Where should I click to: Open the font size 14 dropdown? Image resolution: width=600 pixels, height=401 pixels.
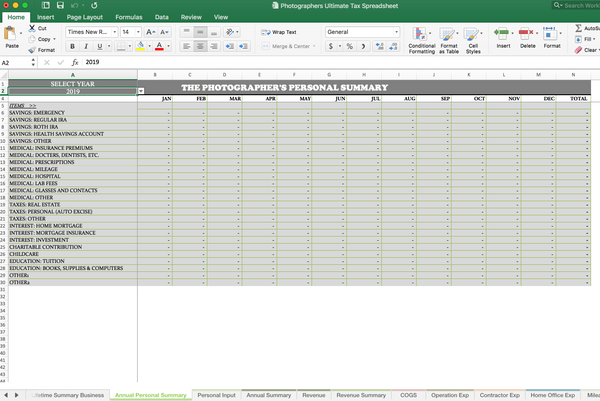tap(138, 32)
